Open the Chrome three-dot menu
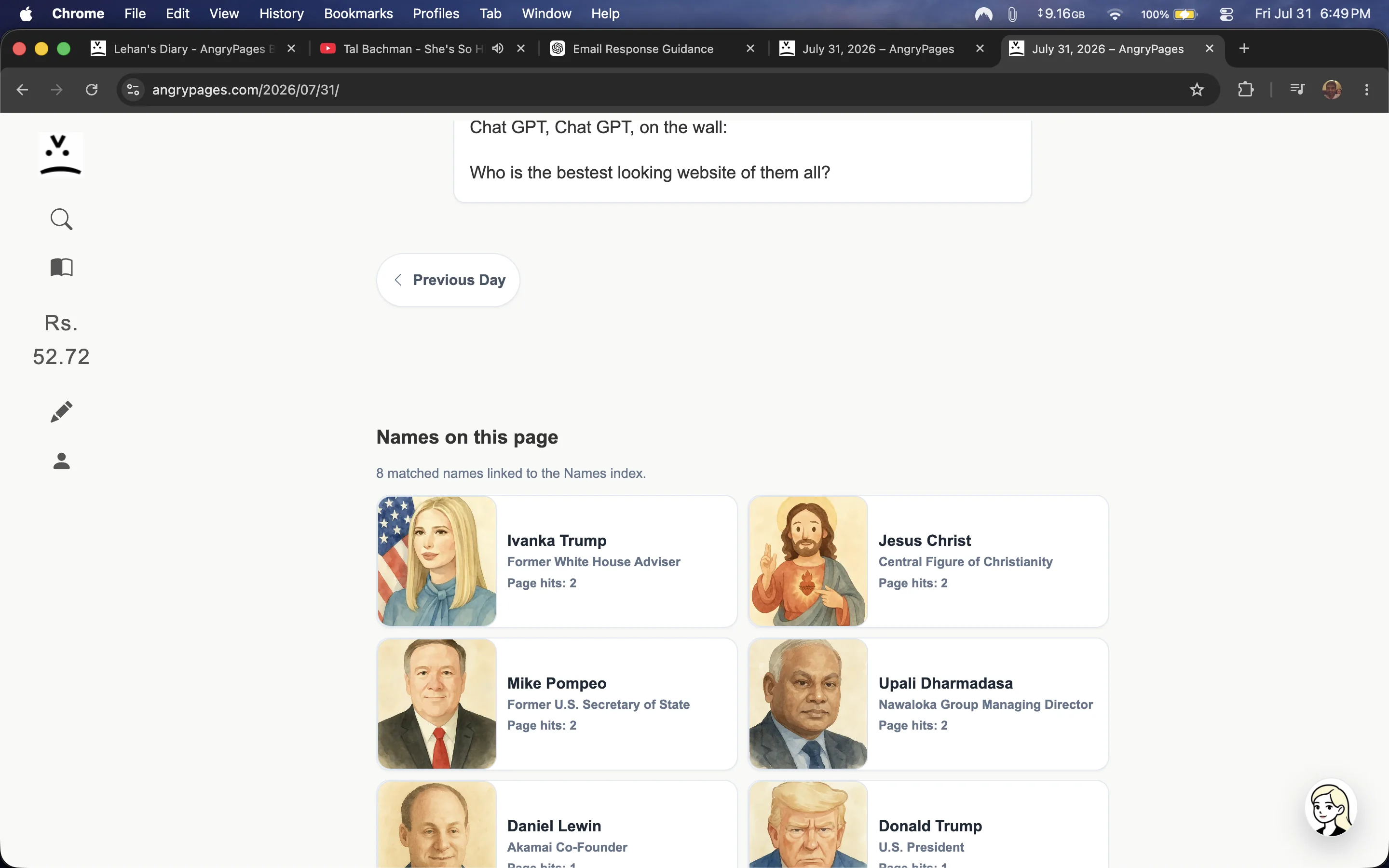This screenshot has width=1389, height=868. (x=1367, y=90)
